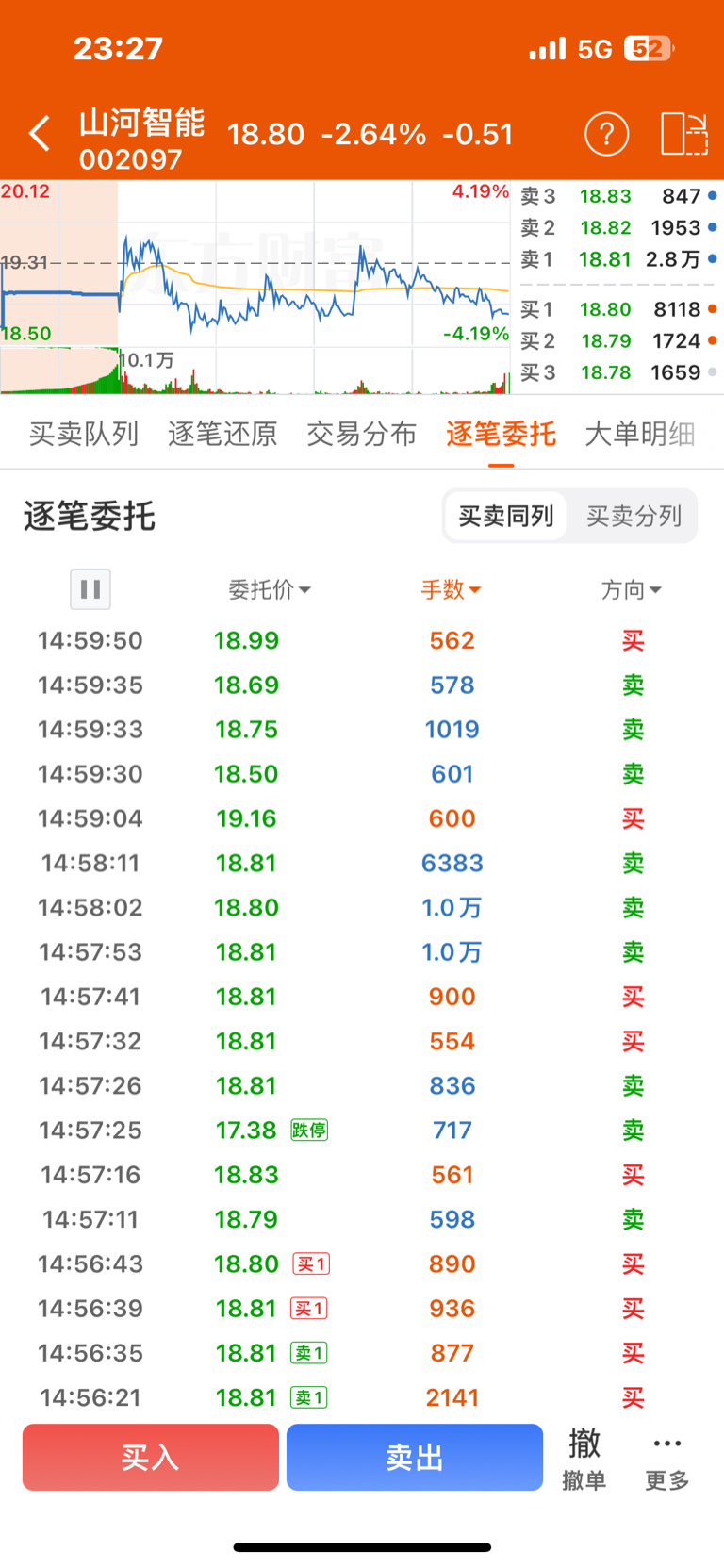Sort by 手数 column dropdown
Image resolution: width=724 pixels, height=1568 pixels.
click(x=451, y=589)
